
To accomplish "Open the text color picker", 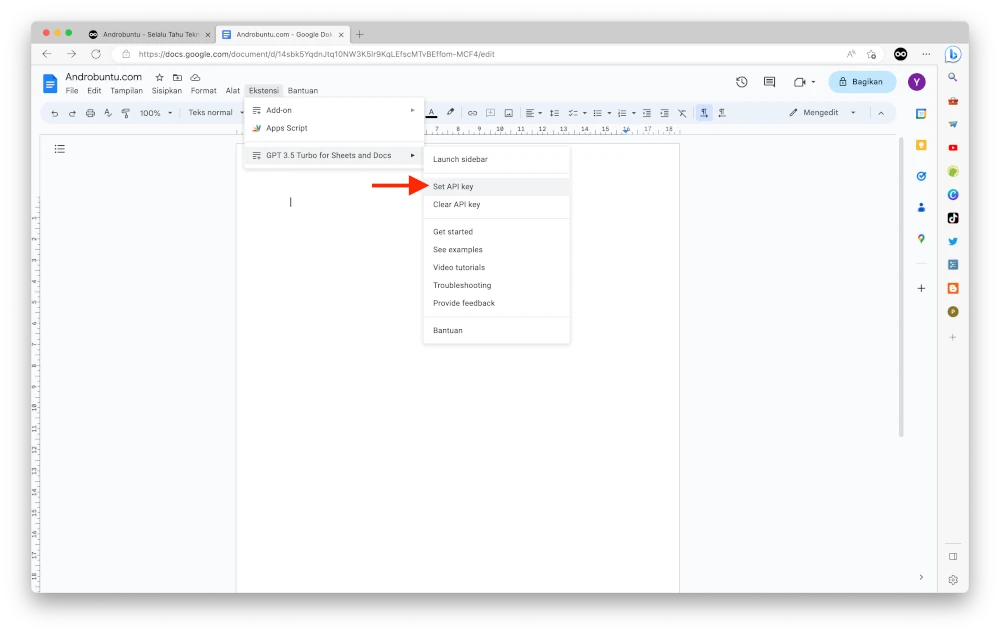I will click(430, 112).
